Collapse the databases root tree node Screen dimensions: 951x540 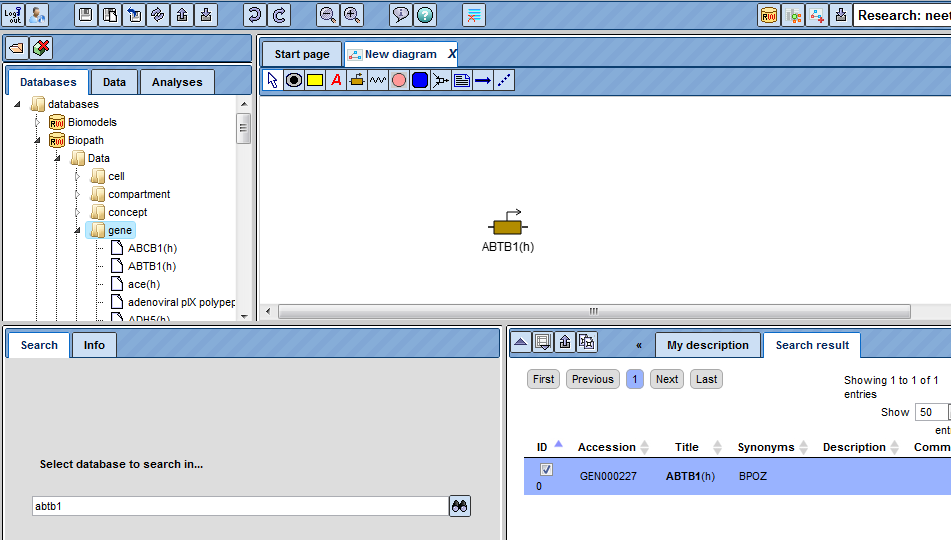coord(18,104)
